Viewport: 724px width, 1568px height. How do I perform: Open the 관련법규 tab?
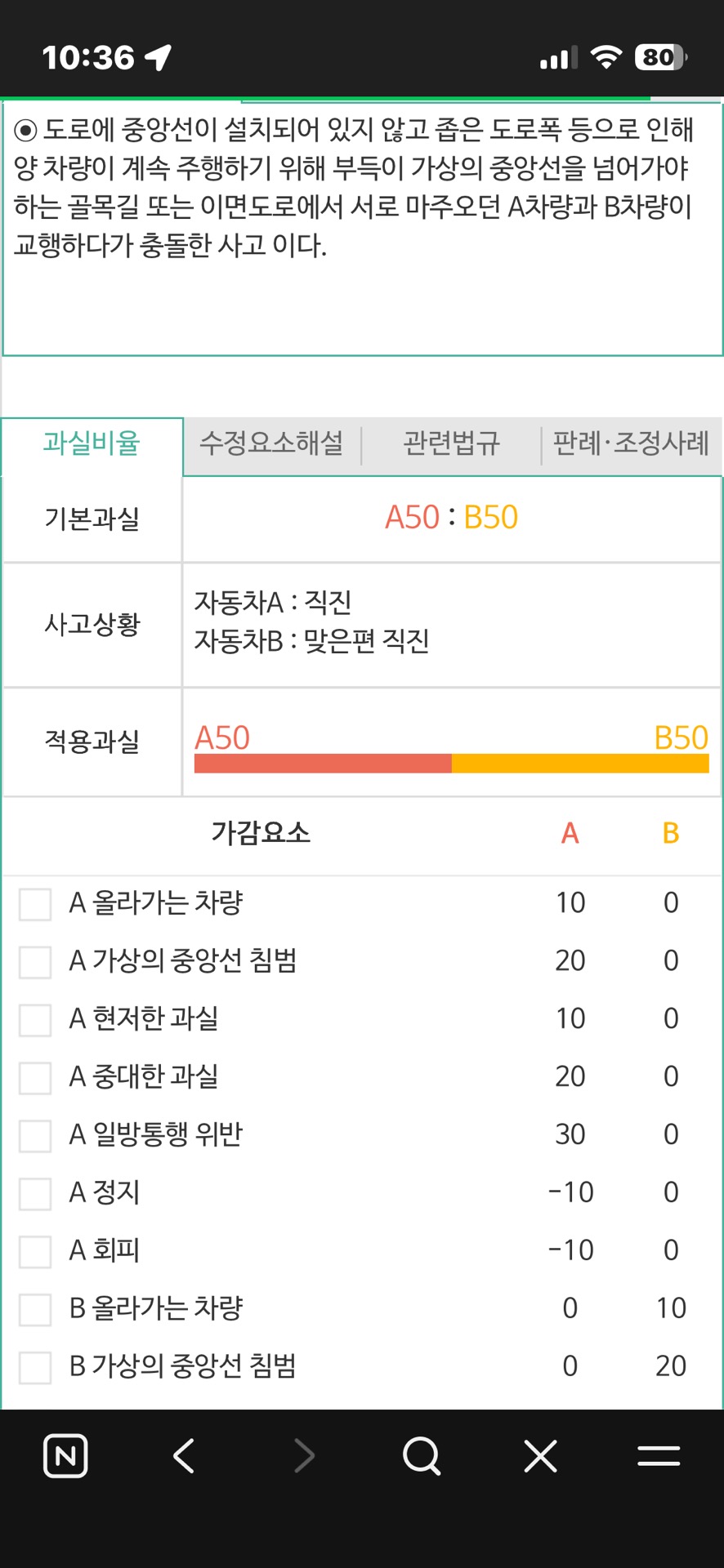click(x=451, y=443)
